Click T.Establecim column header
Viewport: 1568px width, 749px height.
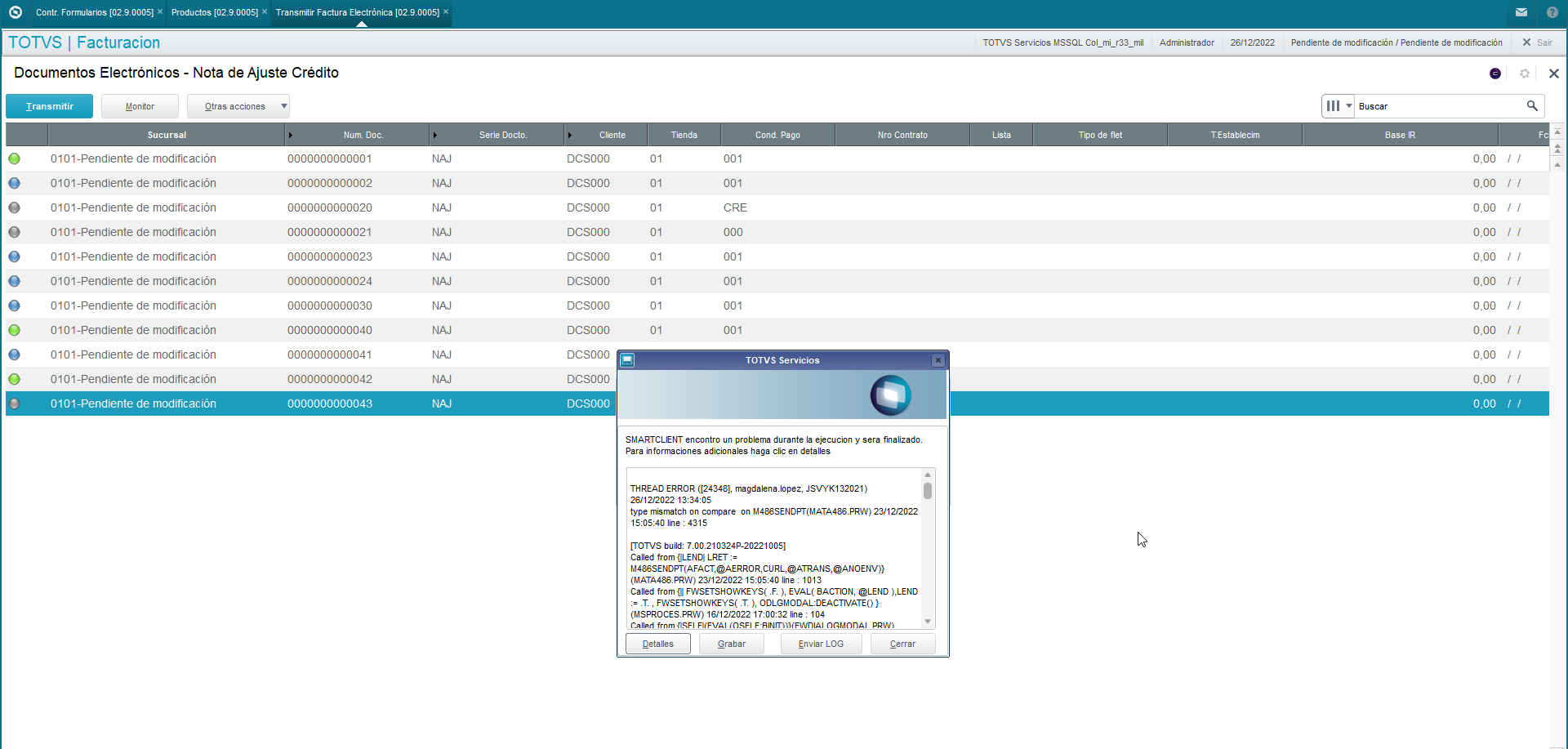1235,135
